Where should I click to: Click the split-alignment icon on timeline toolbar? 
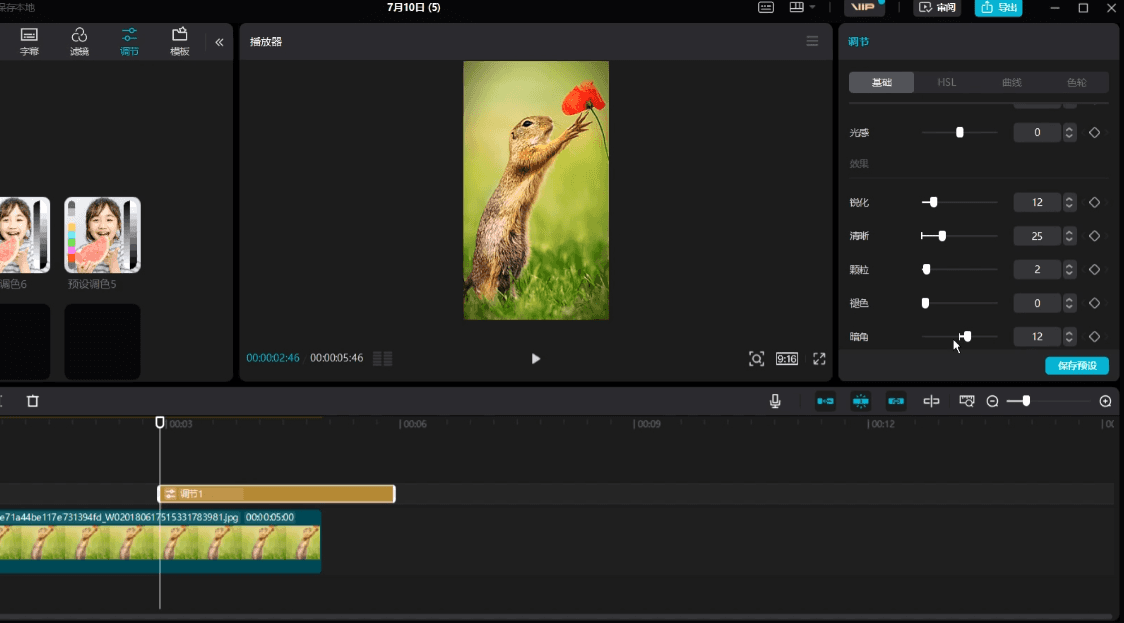point(931,401)
